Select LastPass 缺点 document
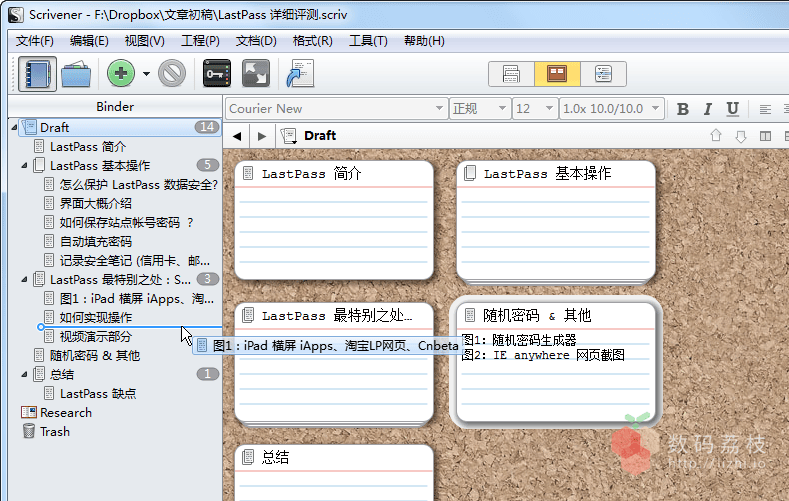789x501 pixels. tap(98, 393)
